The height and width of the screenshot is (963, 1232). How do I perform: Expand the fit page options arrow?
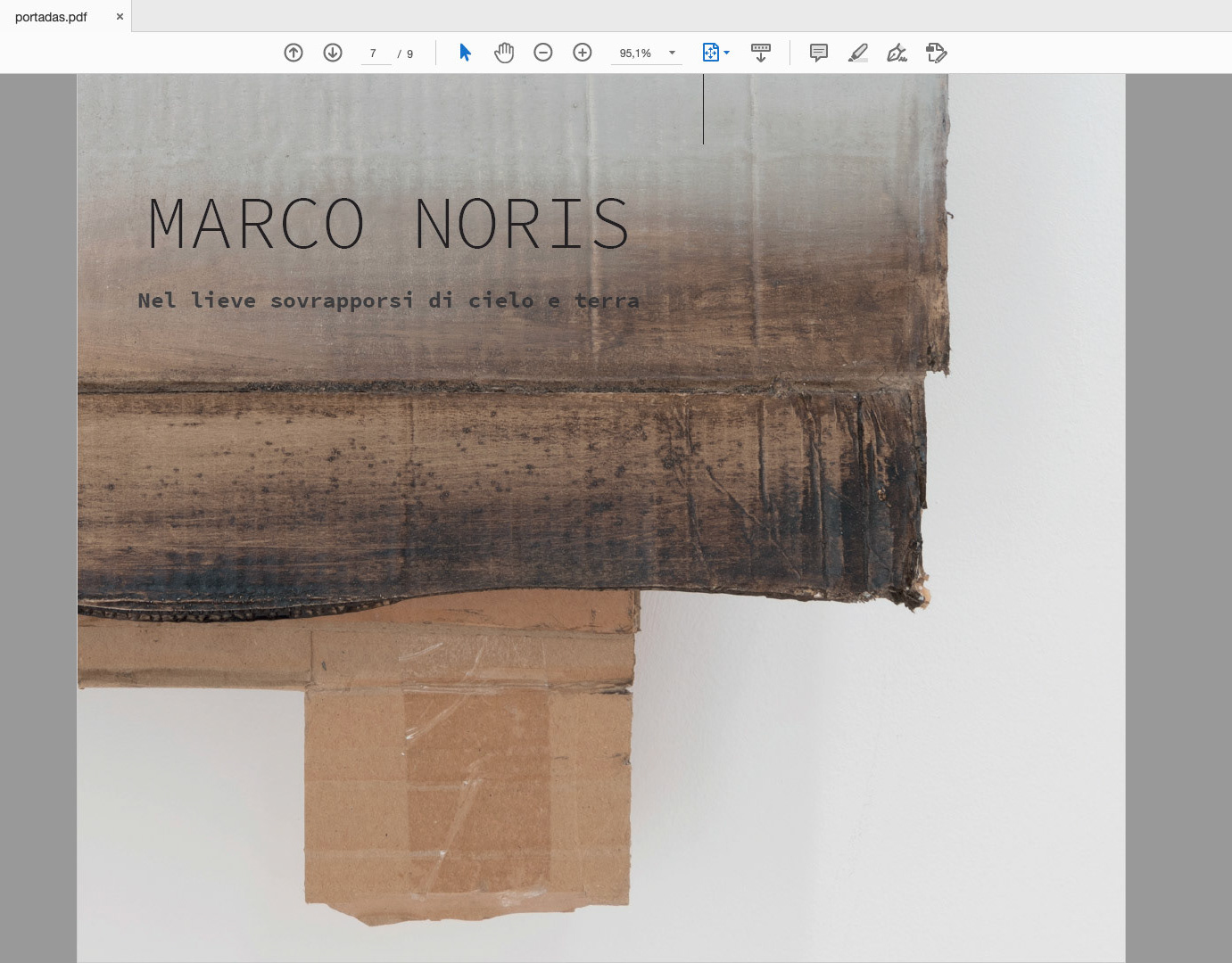coord(727,53)
